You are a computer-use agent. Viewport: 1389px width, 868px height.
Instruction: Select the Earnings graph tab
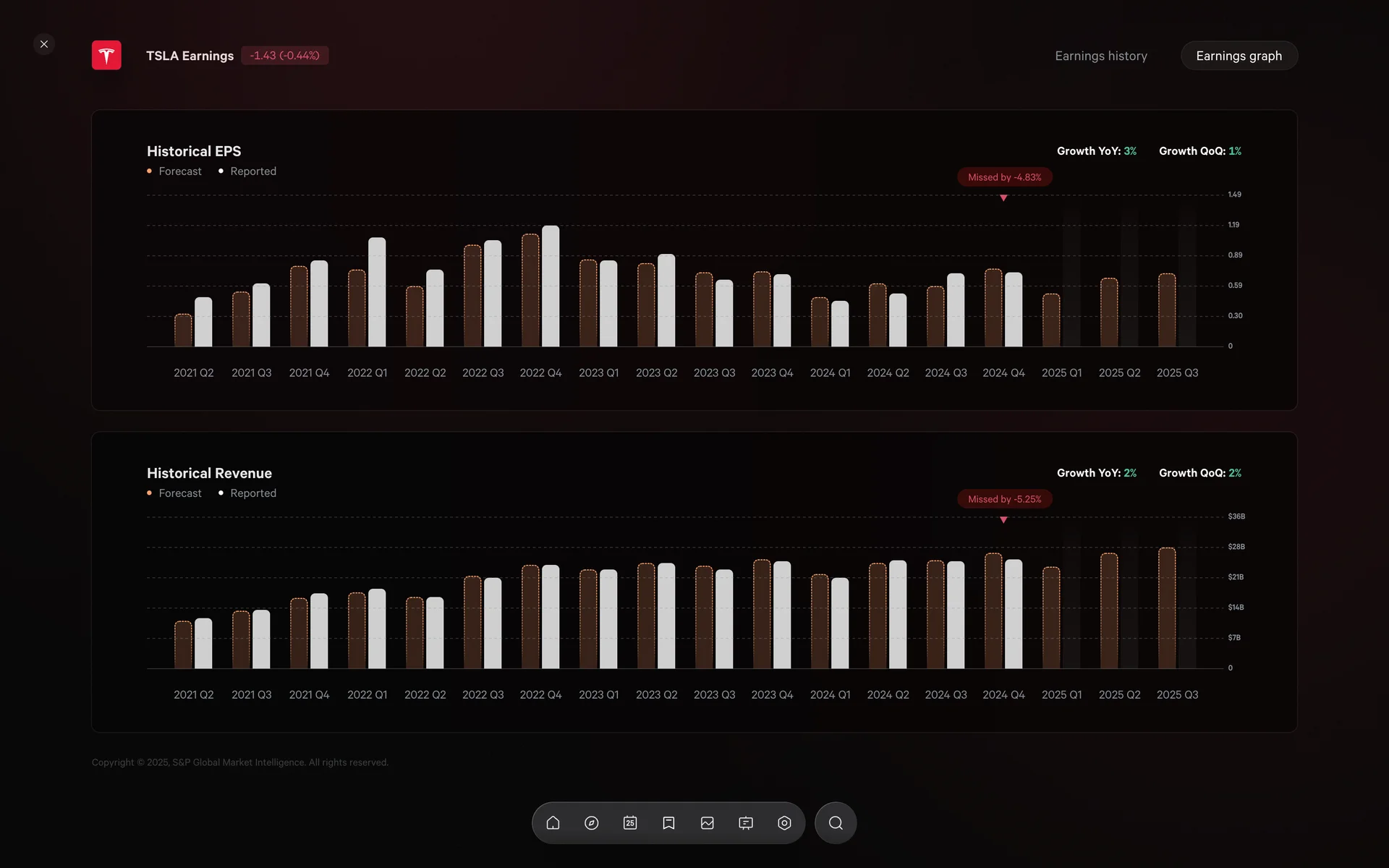click(x=1239, y=56)
